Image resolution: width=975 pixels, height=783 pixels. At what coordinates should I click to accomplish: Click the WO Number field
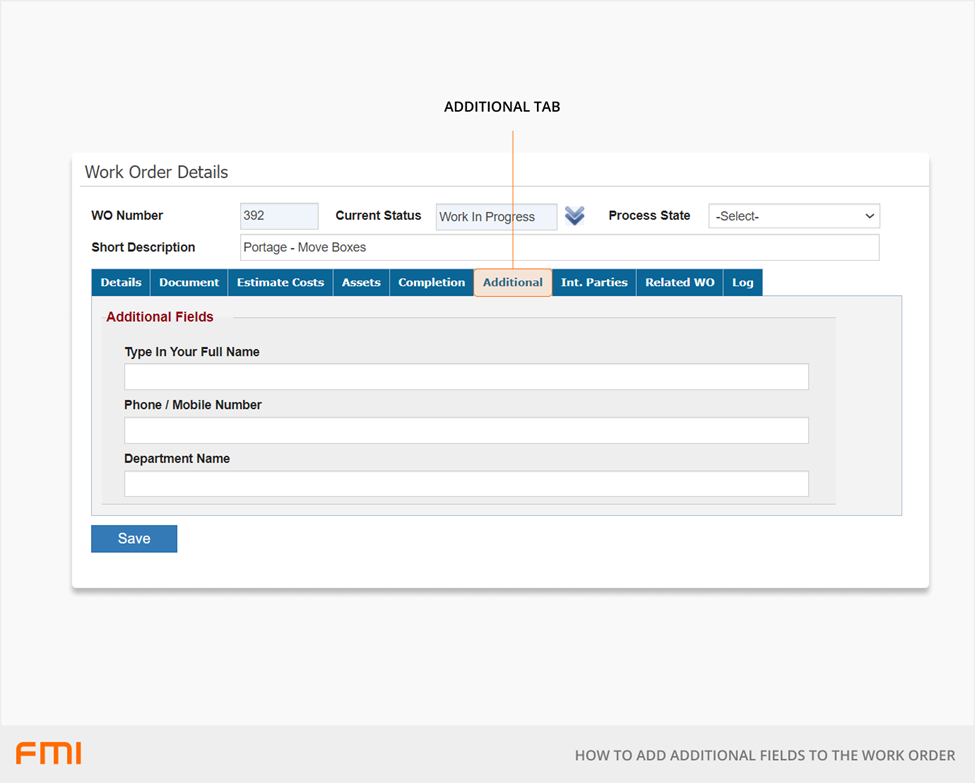point(279,216)
